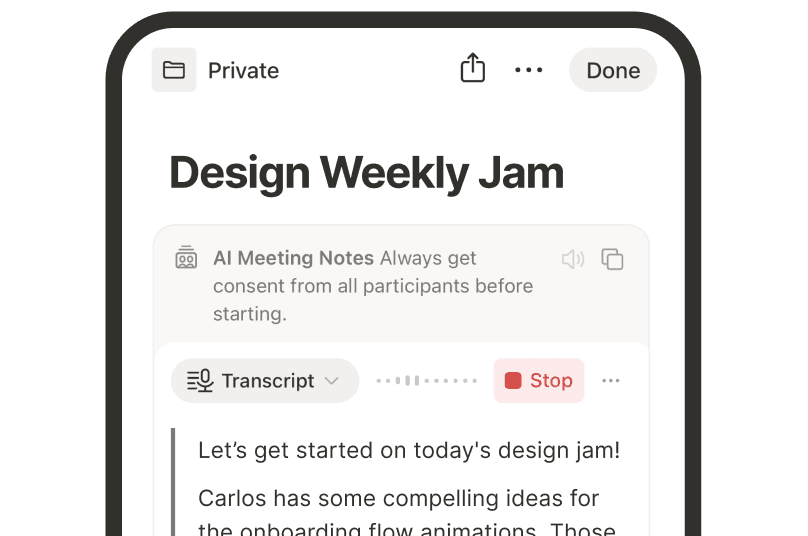
Task: Toggle the speaker sound icon
Action: pos(572,259)
